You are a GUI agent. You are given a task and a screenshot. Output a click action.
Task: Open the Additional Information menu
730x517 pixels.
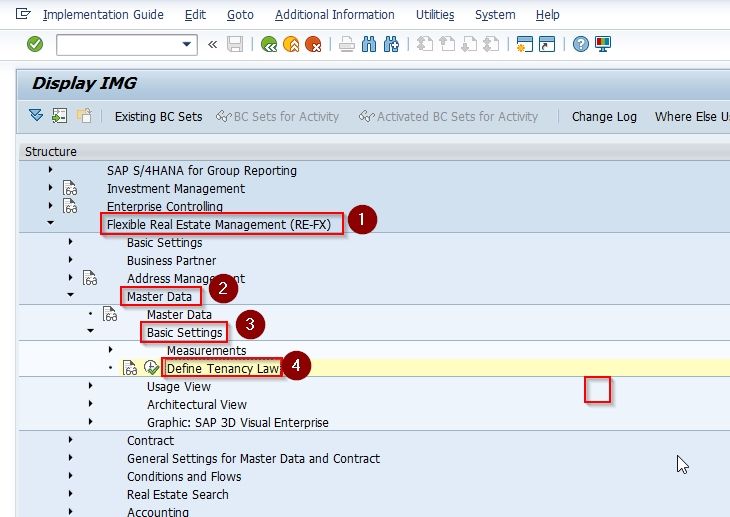334,15
